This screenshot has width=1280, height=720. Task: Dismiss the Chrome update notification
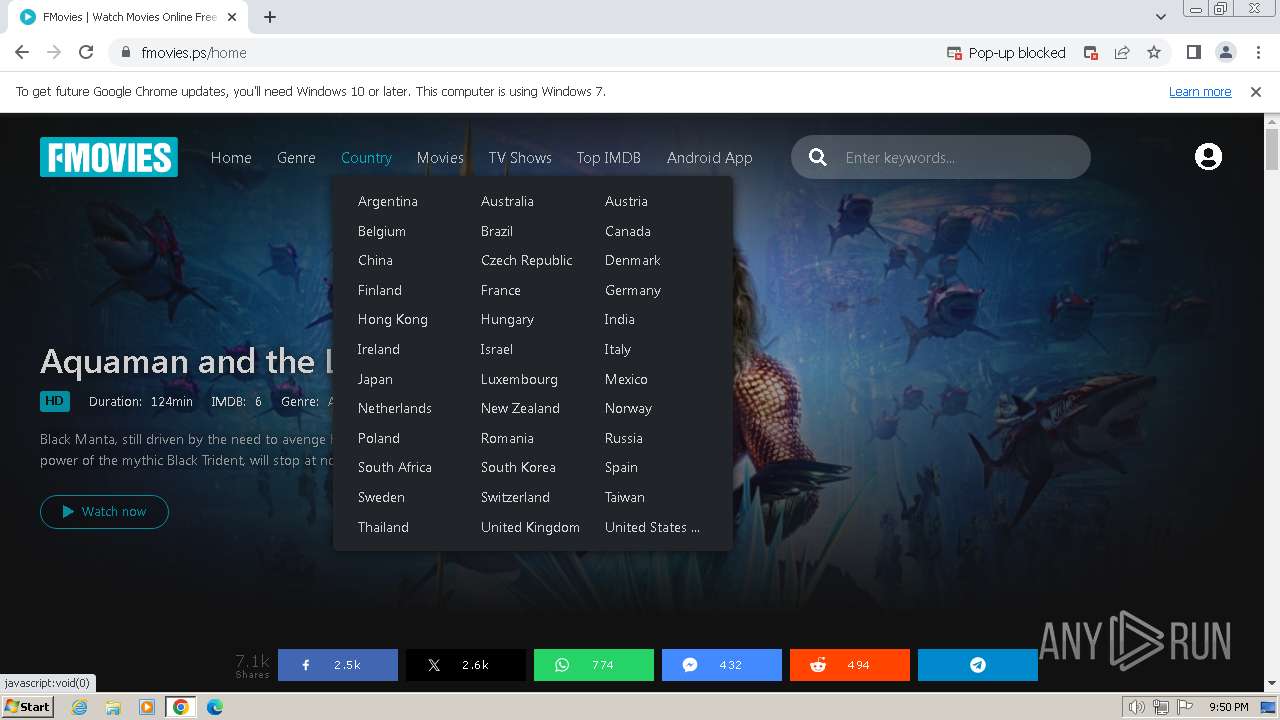[1256, 92]
